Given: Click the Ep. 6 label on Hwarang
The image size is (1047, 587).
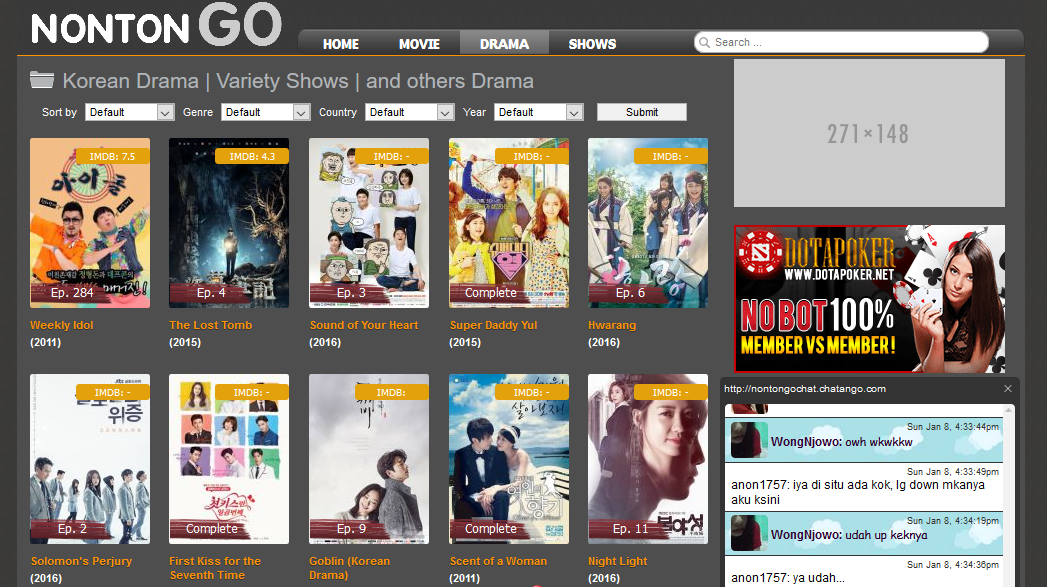Looking at the screenshot, I should click(x=630, y=292).
